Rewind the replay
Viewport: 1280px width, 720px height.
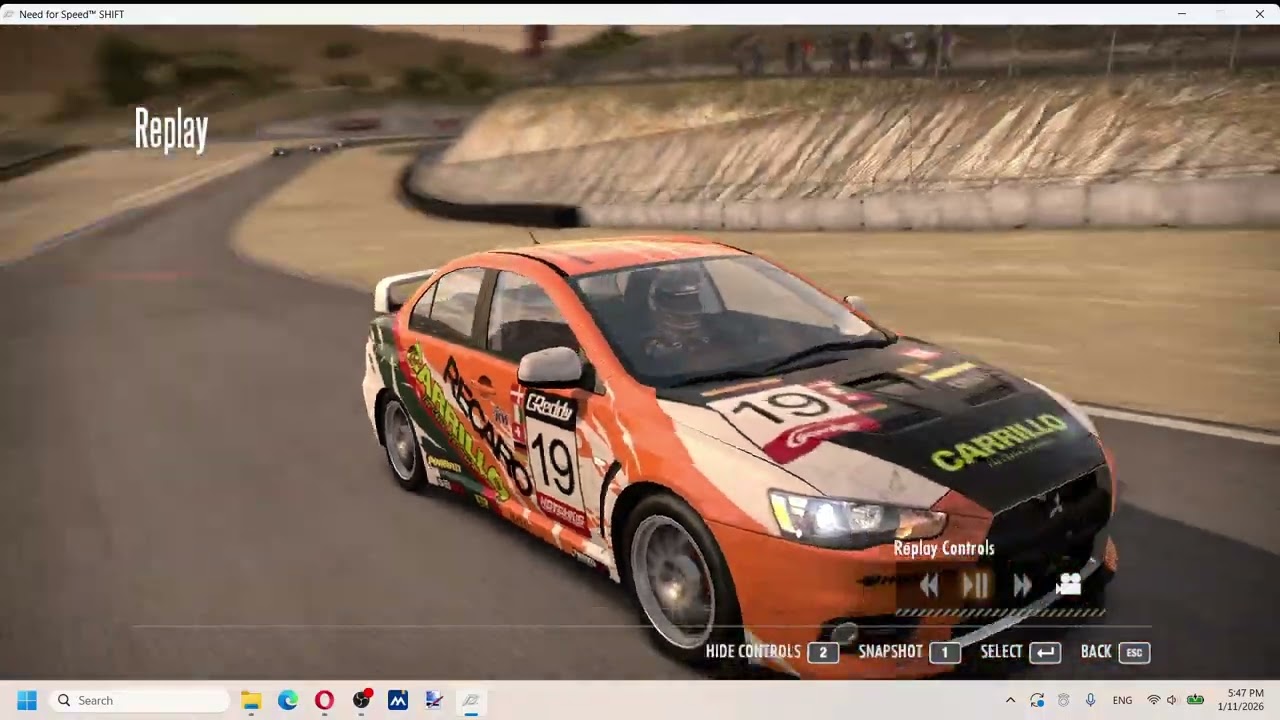click(929, 585)
